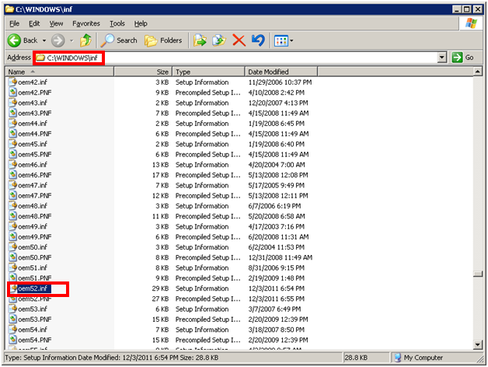488x367 pixels.
Task: Sort by the Type column header
Action: (x=208, y=72)
